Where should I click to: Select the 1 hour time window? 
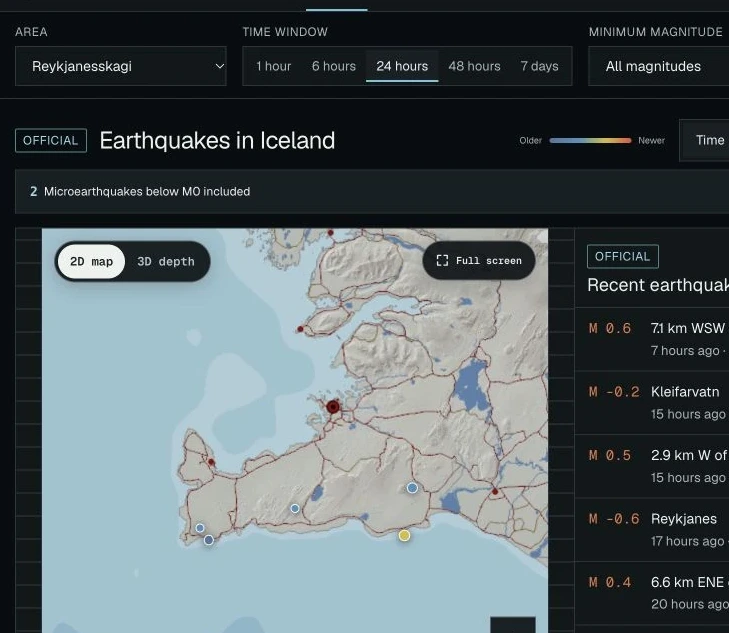[x=273, y=66]
